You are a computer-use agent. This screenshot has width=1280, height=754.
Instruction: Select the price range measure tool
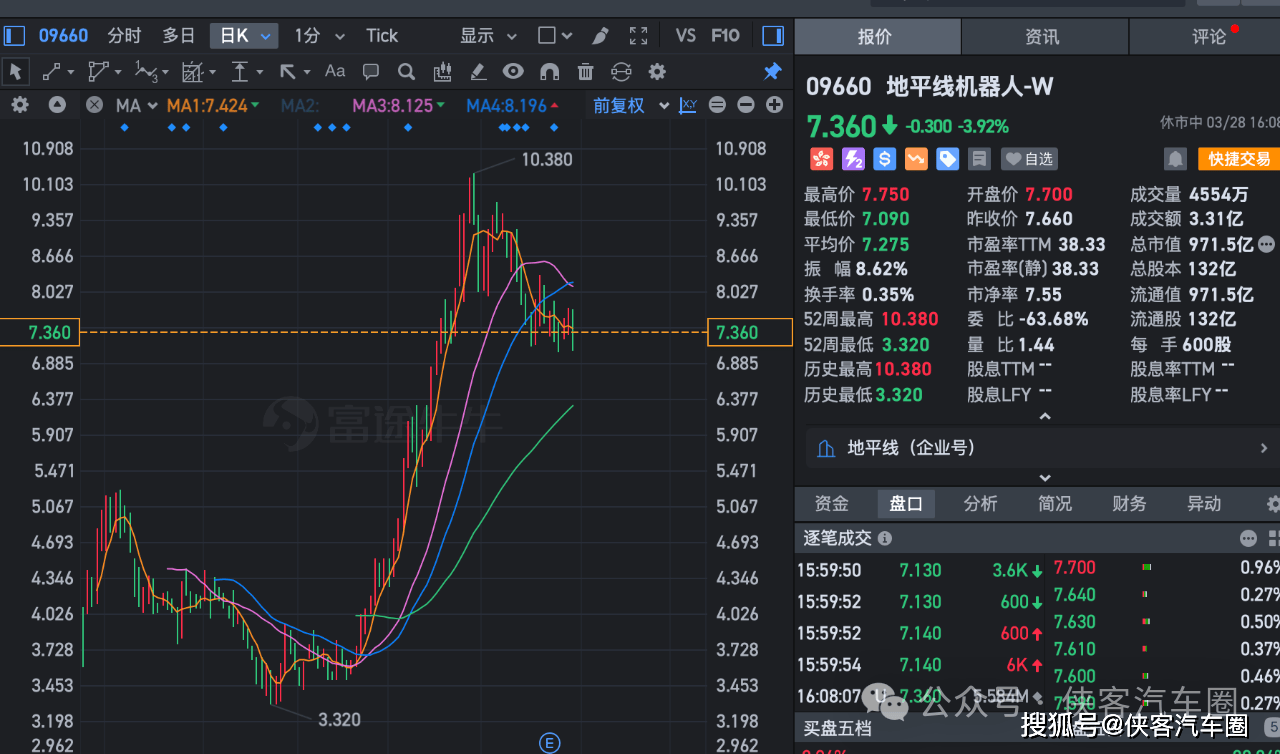click(x=240, y=72)
